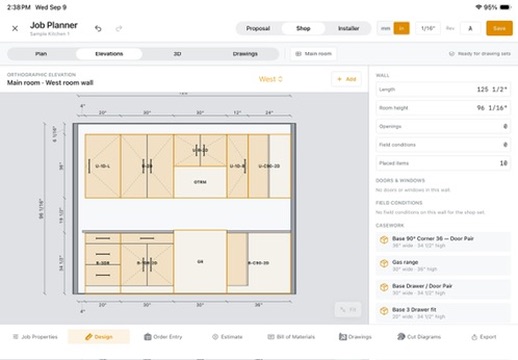Select the GR gas range in elevation
518x360 pixels.
[x=200, y=262]
